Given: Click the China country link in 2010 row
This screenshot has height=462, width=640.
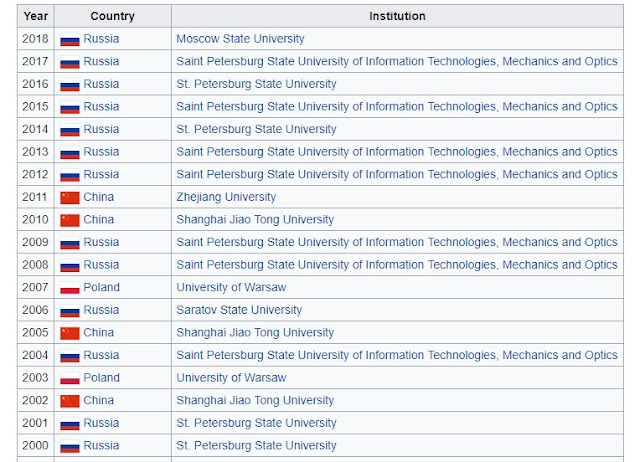Looking at the screenshot, I should (x=98, y=220).
